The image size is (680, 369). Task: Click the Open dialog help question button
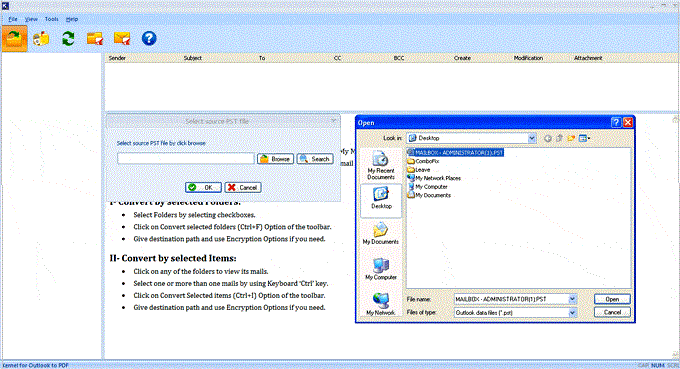616,123
